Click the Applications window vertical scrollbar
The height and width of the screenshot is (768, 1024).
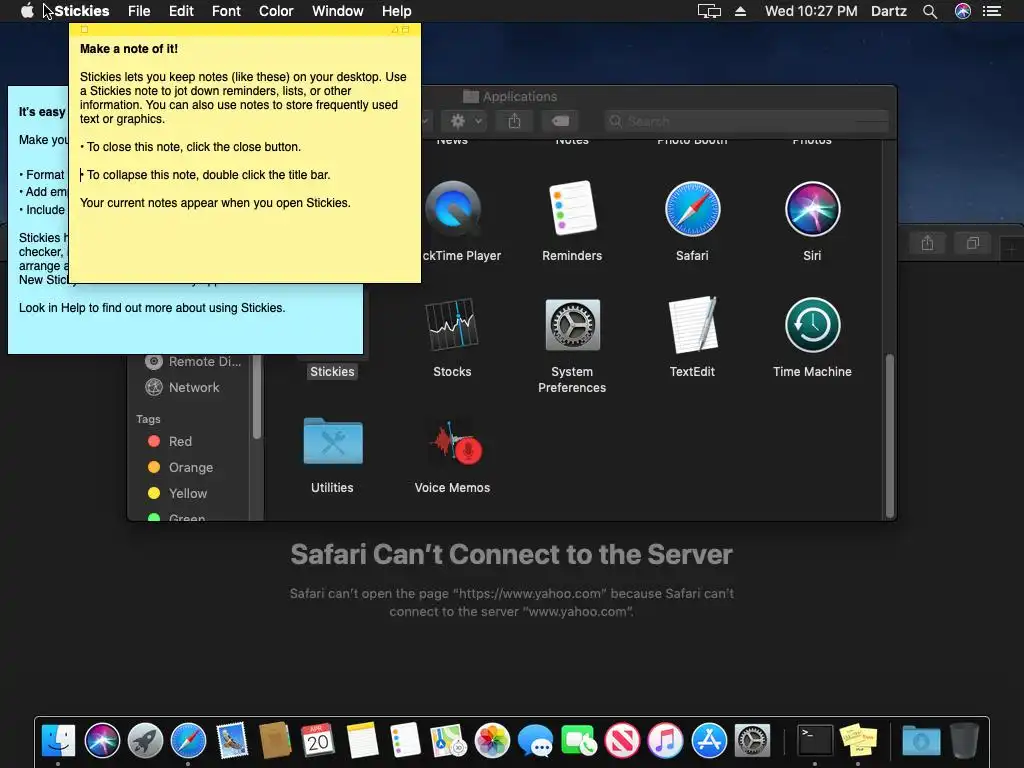(889, 436)
